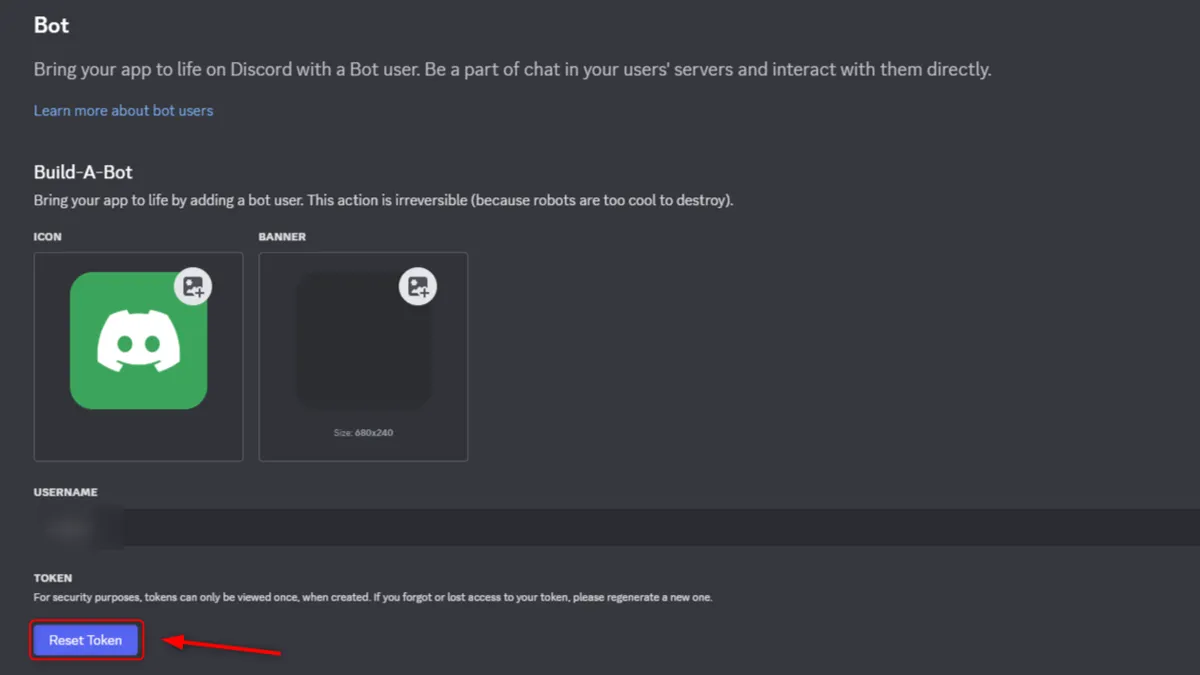This screenshot has width=1200, height=675.
Task: Click the Size: 680x240 banner hint text
Action: 363,433
